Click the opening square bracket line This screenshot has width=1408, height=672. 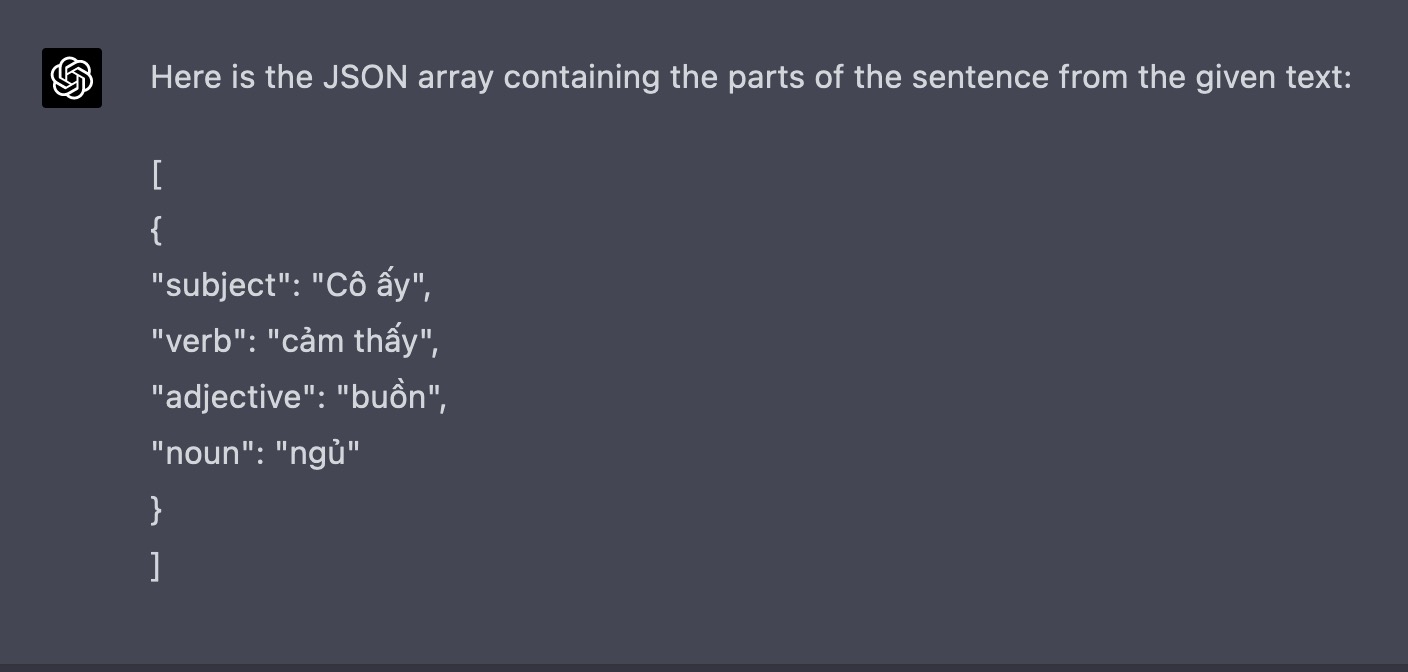pos(156,175)
